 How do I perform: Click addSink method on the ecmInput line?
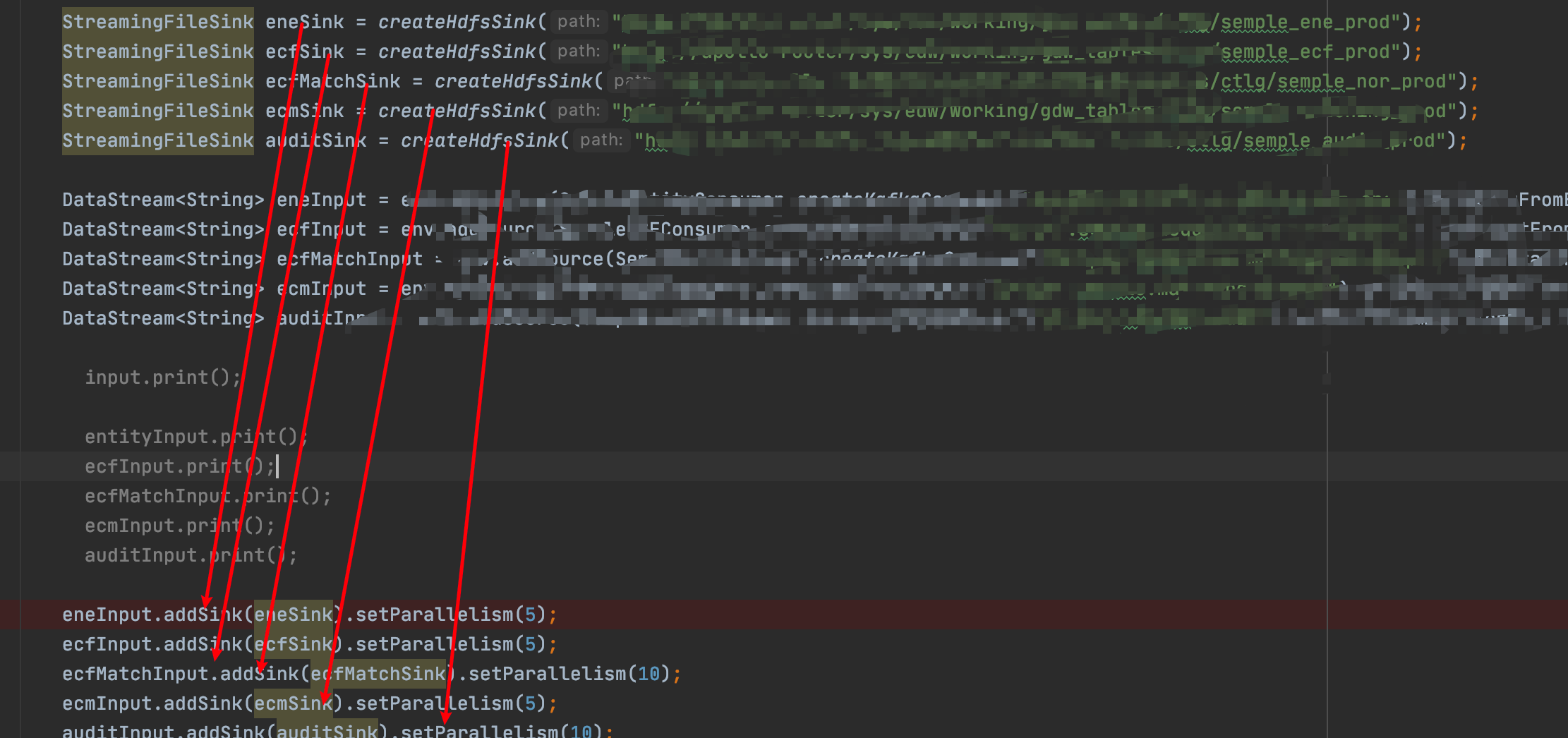click(x=203, y=703)
